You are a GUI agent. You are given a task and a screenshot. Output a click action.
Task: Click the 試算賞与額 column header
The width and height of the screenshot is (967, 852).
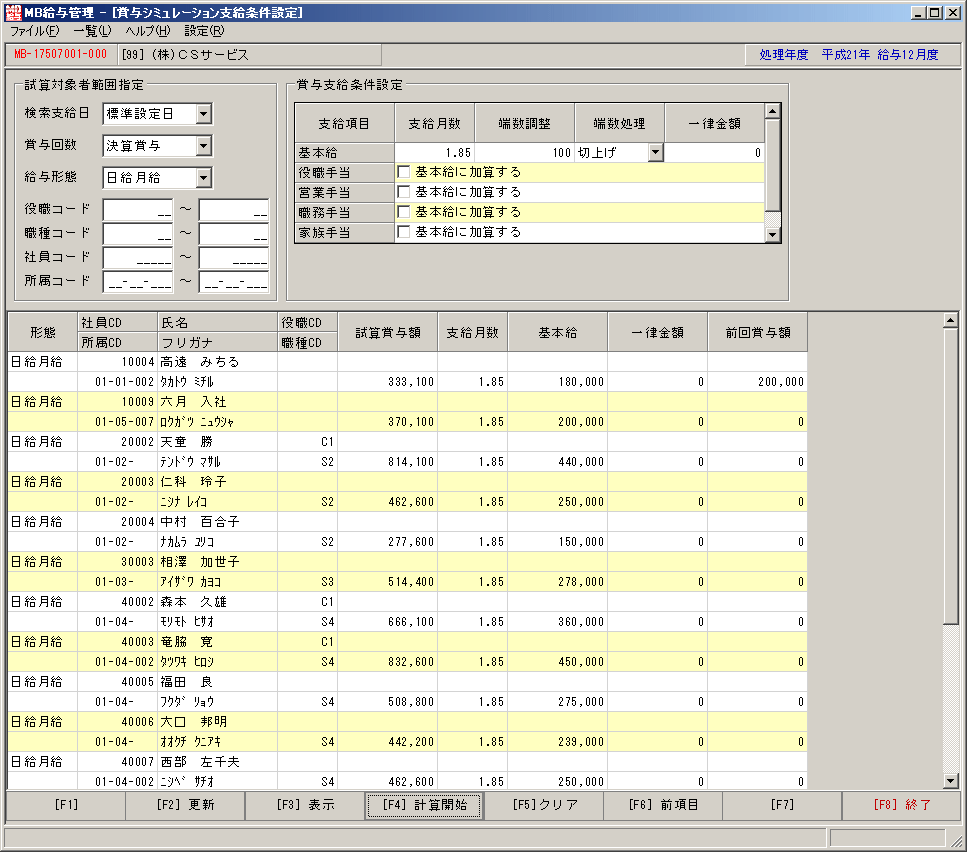(388, 332)
